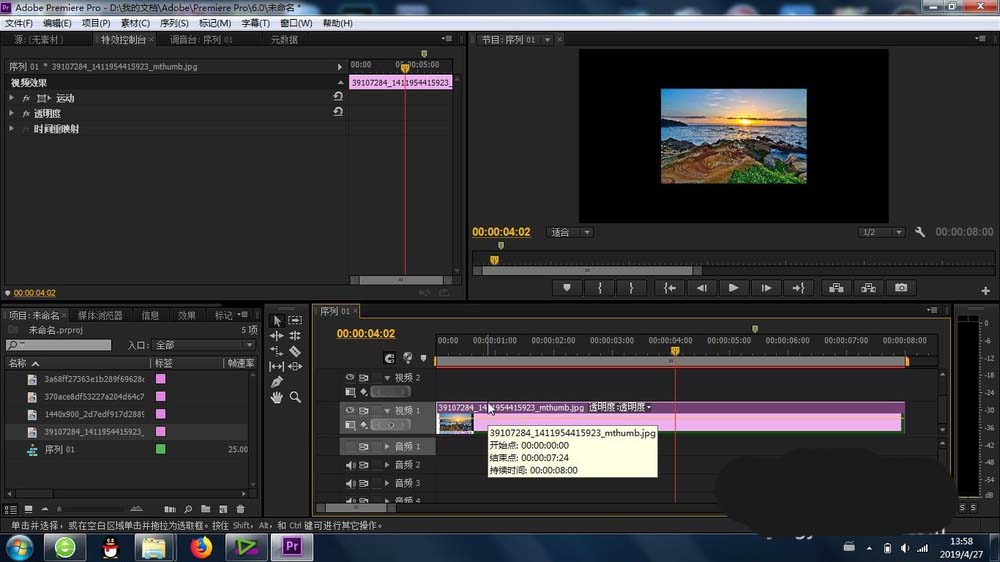The height and width of the screenshot is (562, 1000).
Task: Open button editor plus in program monitor
Action: [985, 290]
